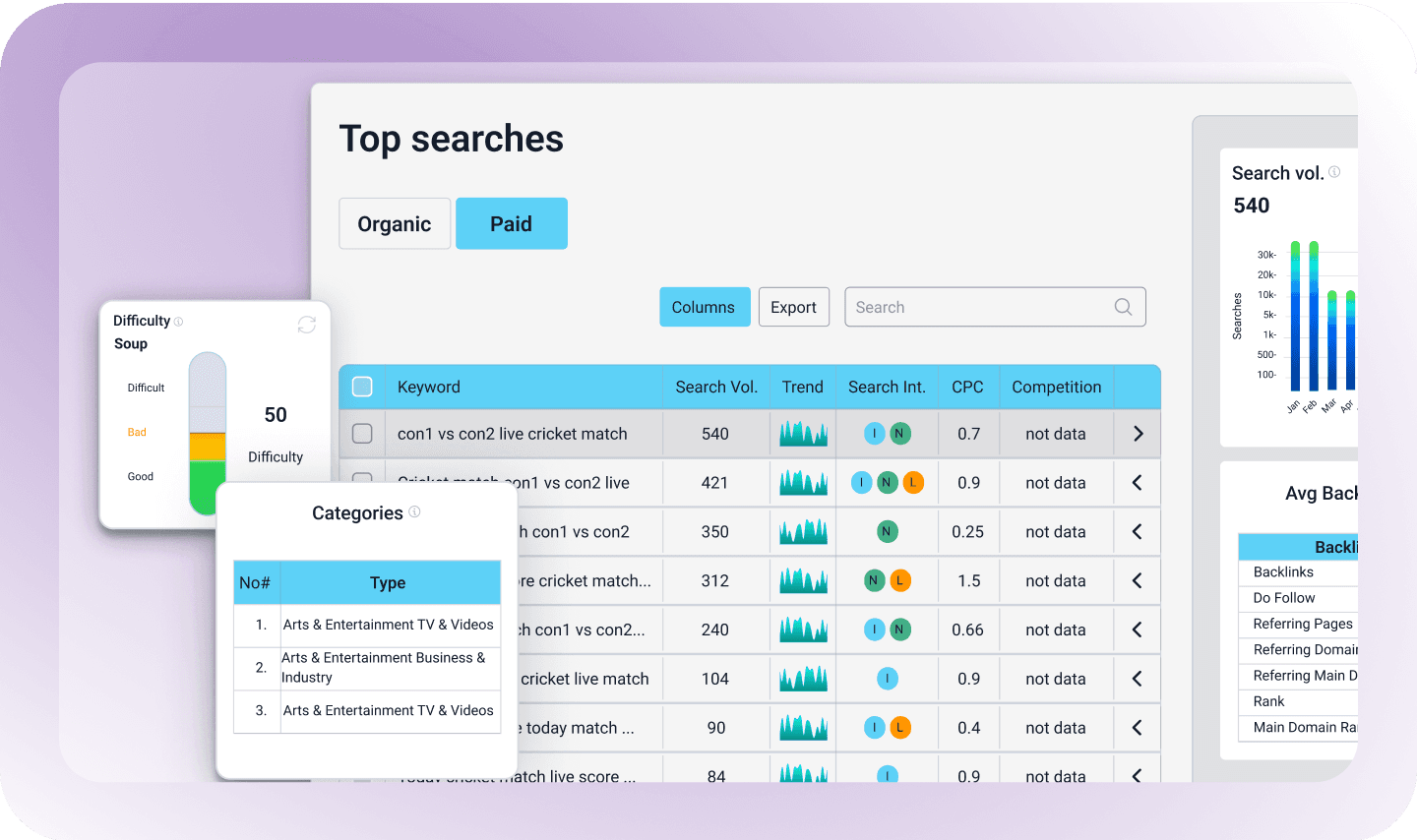The image size is (1417, 840).
Task: Click the info icon next to Search vol.
Action: 1334,172
